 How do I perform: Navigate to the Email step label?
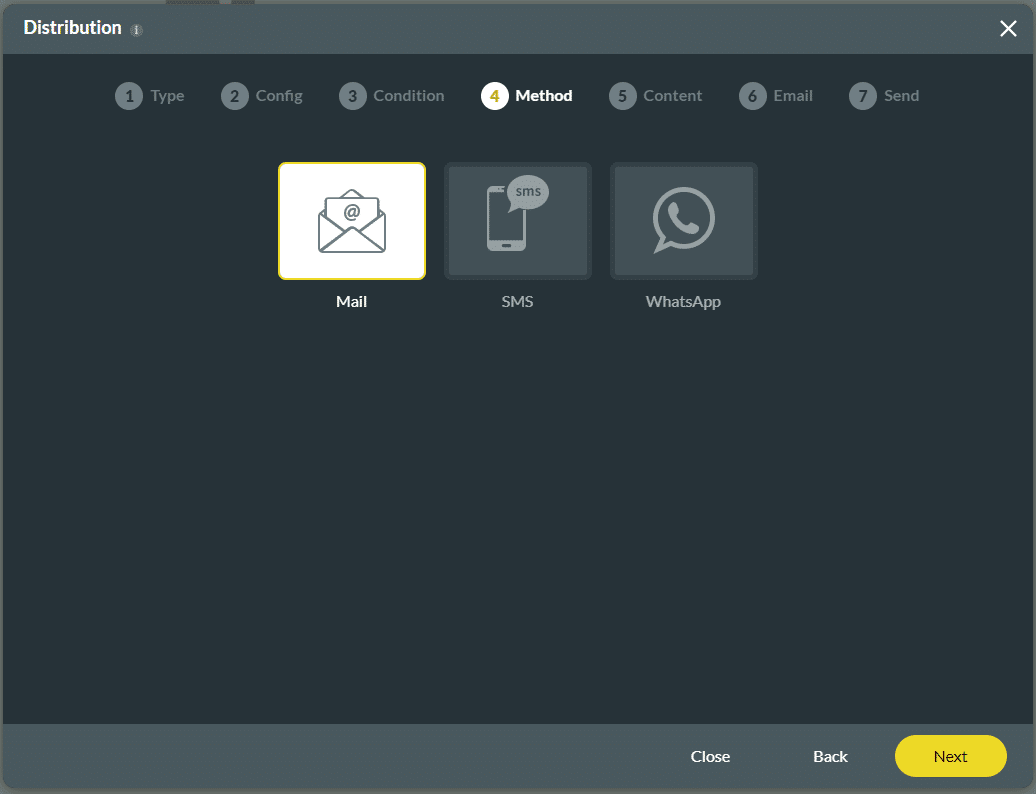coord(793,96)
